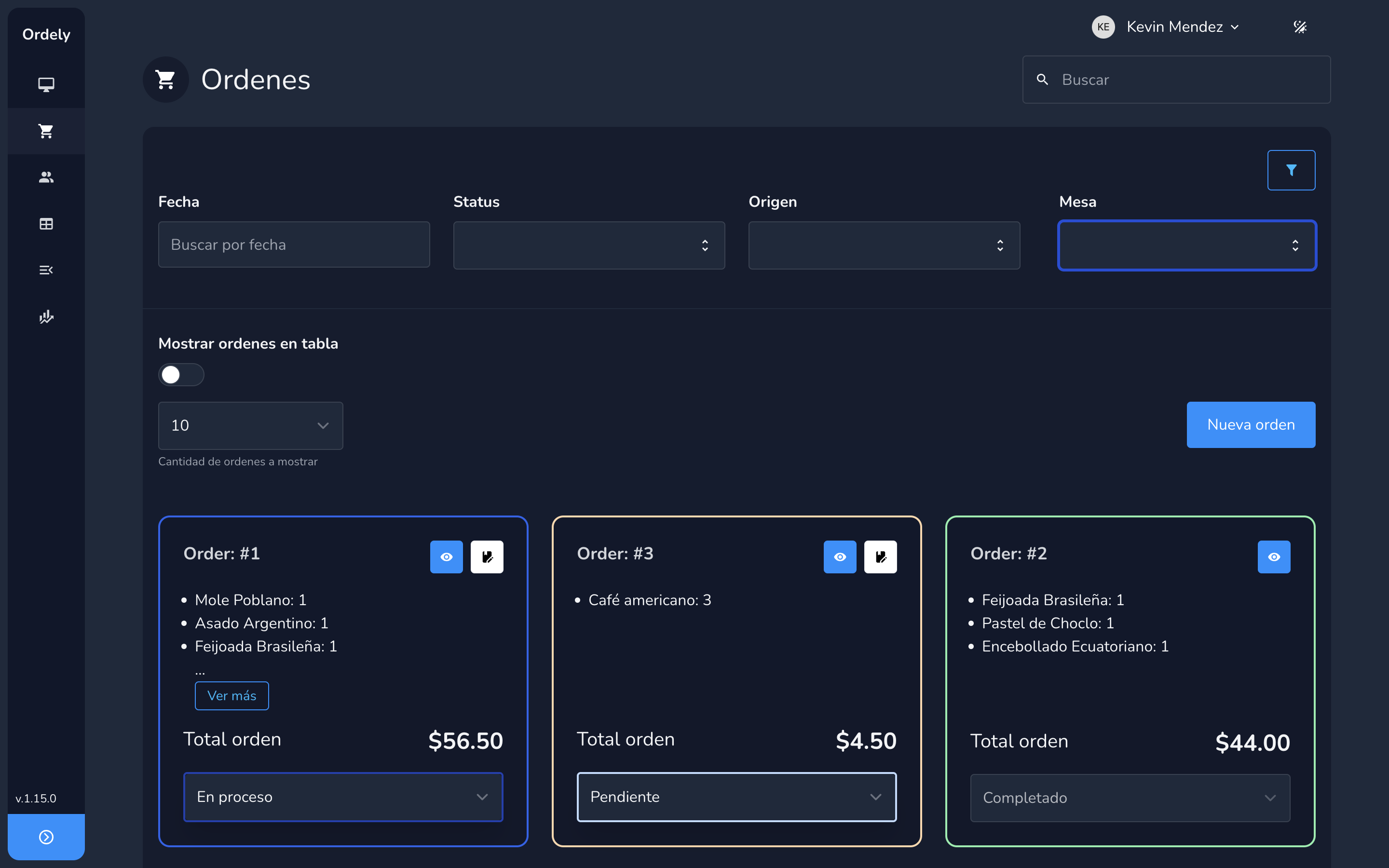Click the Status filter label

pyautogui.click(x=477, y=202)
